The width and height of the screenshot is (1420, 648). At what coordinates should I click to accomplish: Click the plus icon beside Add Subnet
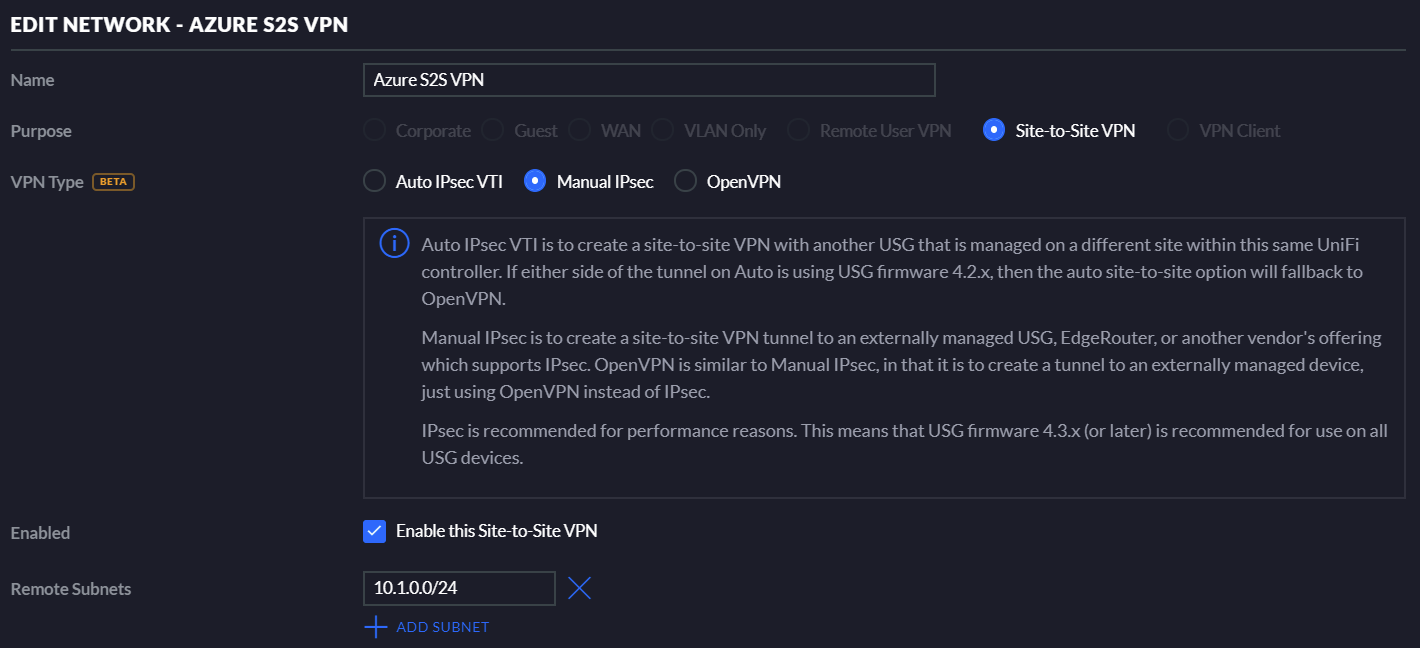(x=375, y=627)
